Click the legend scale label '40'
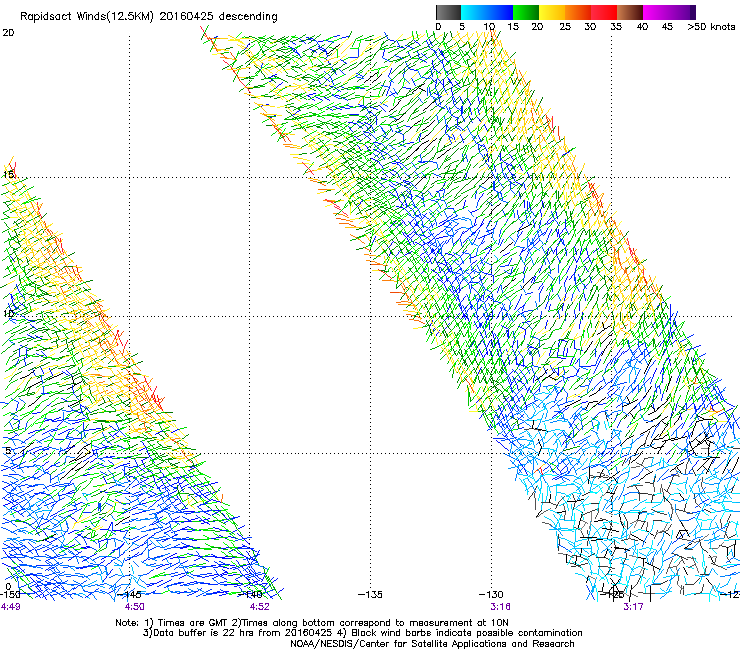Screen dimensions: 740x650 [x=642, y=27]
